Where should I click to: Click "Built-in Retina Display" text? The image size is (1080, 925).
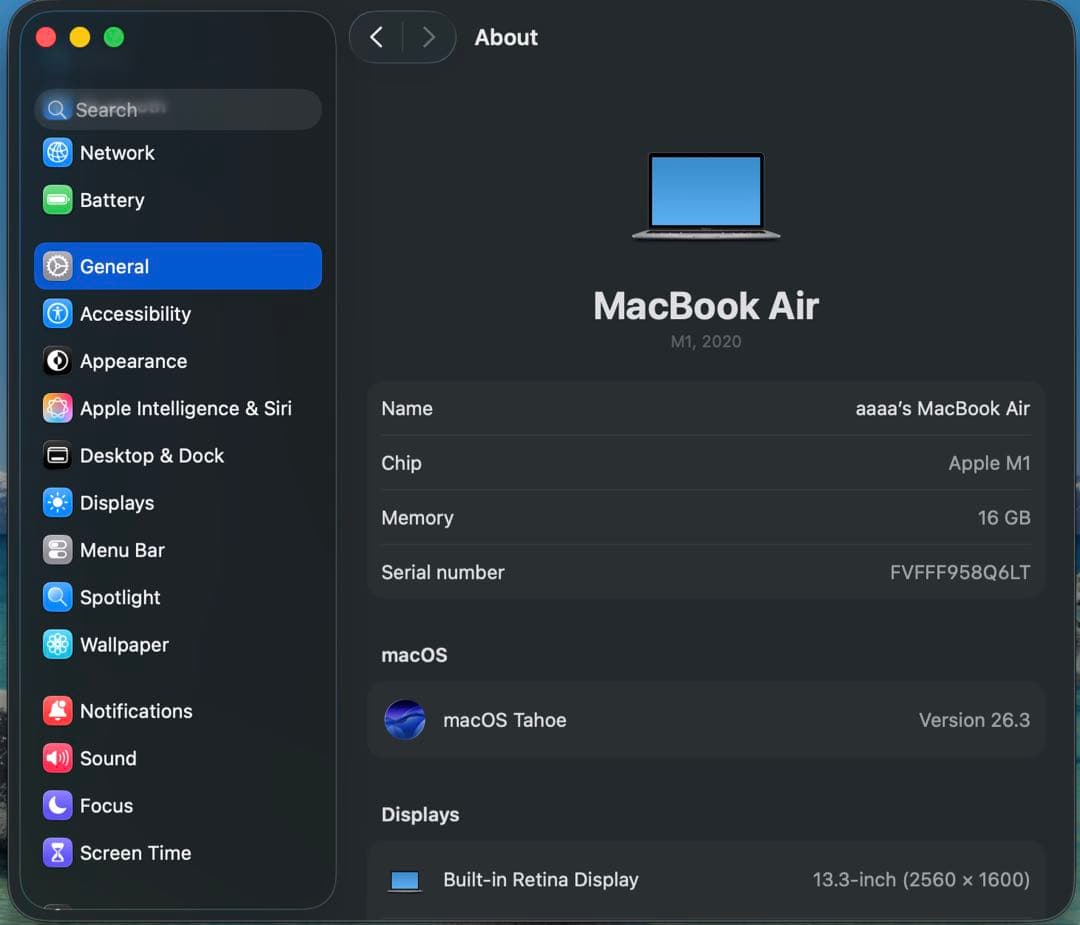tap(541, 880)
